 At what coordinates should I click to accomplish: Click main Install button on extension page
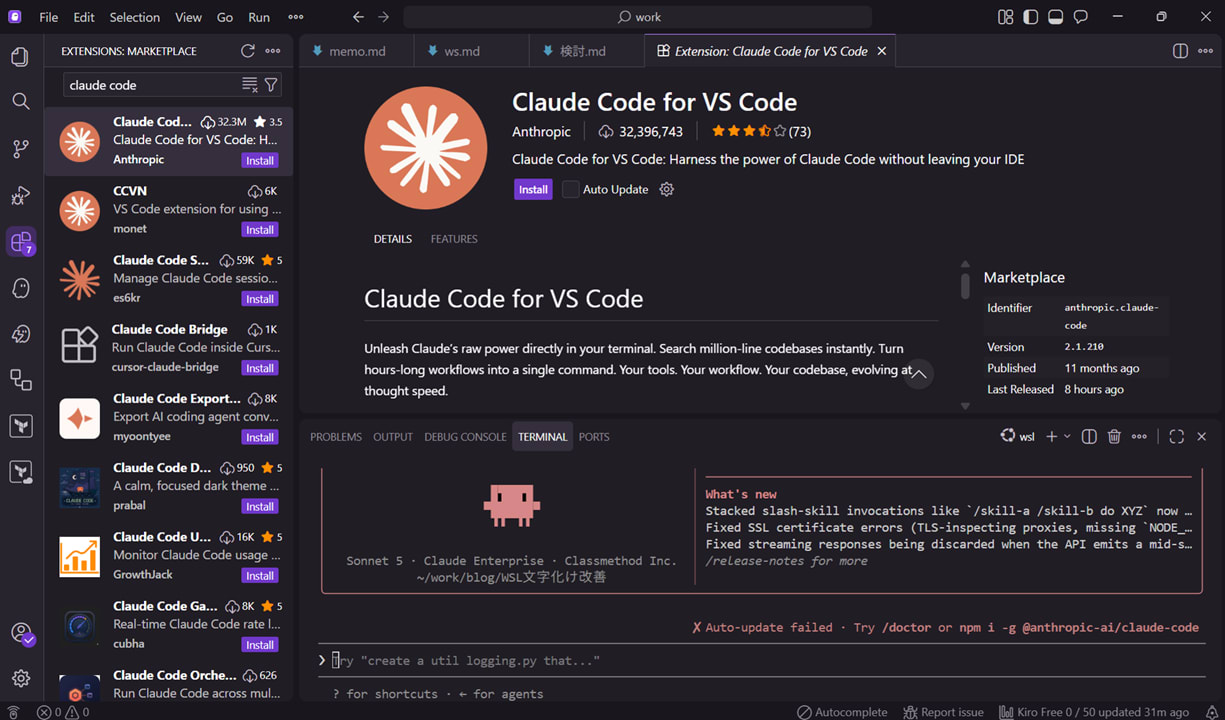coord(533,189)
